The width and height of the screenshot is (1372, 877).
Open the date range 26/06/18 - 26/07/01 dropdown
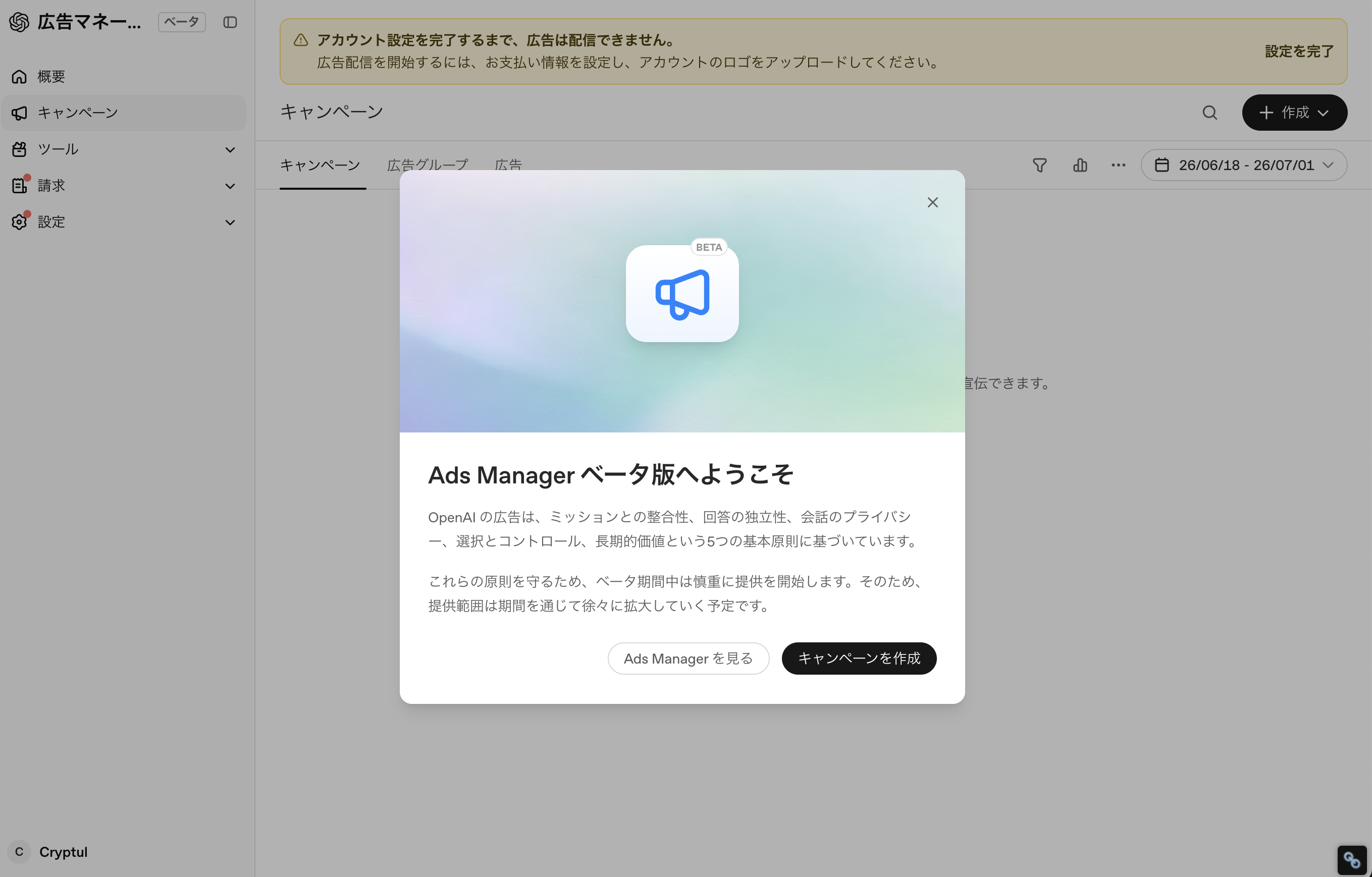[1244, 165]
